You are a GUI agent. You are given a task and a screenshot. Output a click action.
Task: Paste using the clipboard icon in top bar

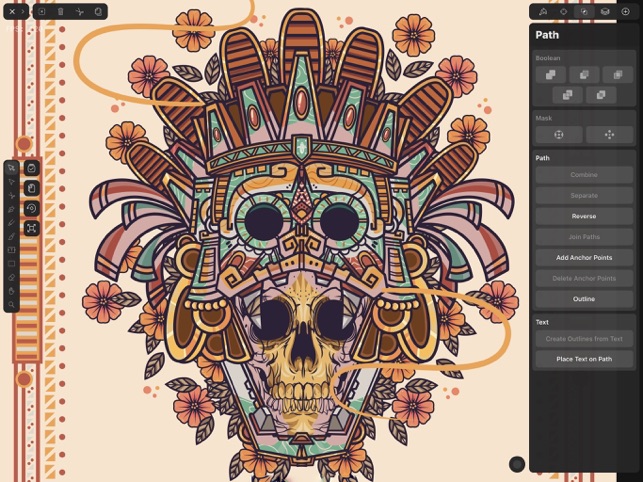click(x=98, y=11)
